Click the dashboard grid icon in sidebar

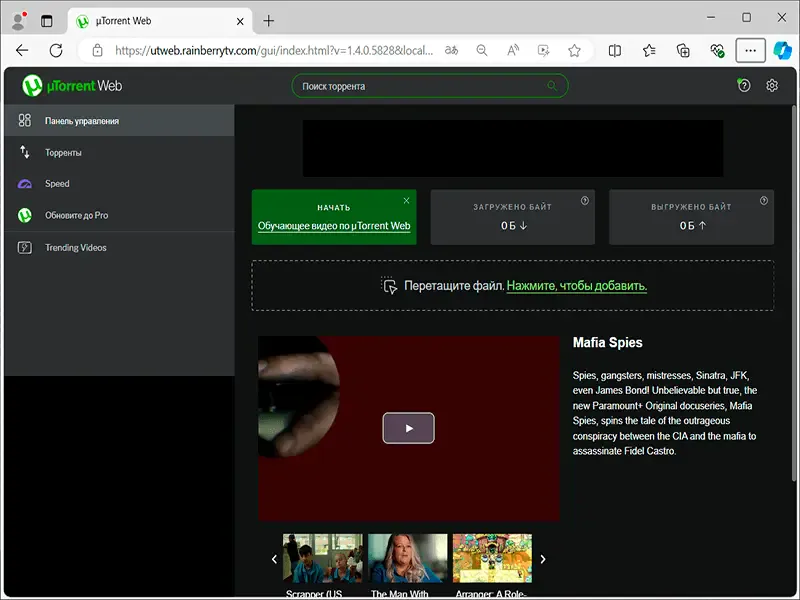click(24, 120)
